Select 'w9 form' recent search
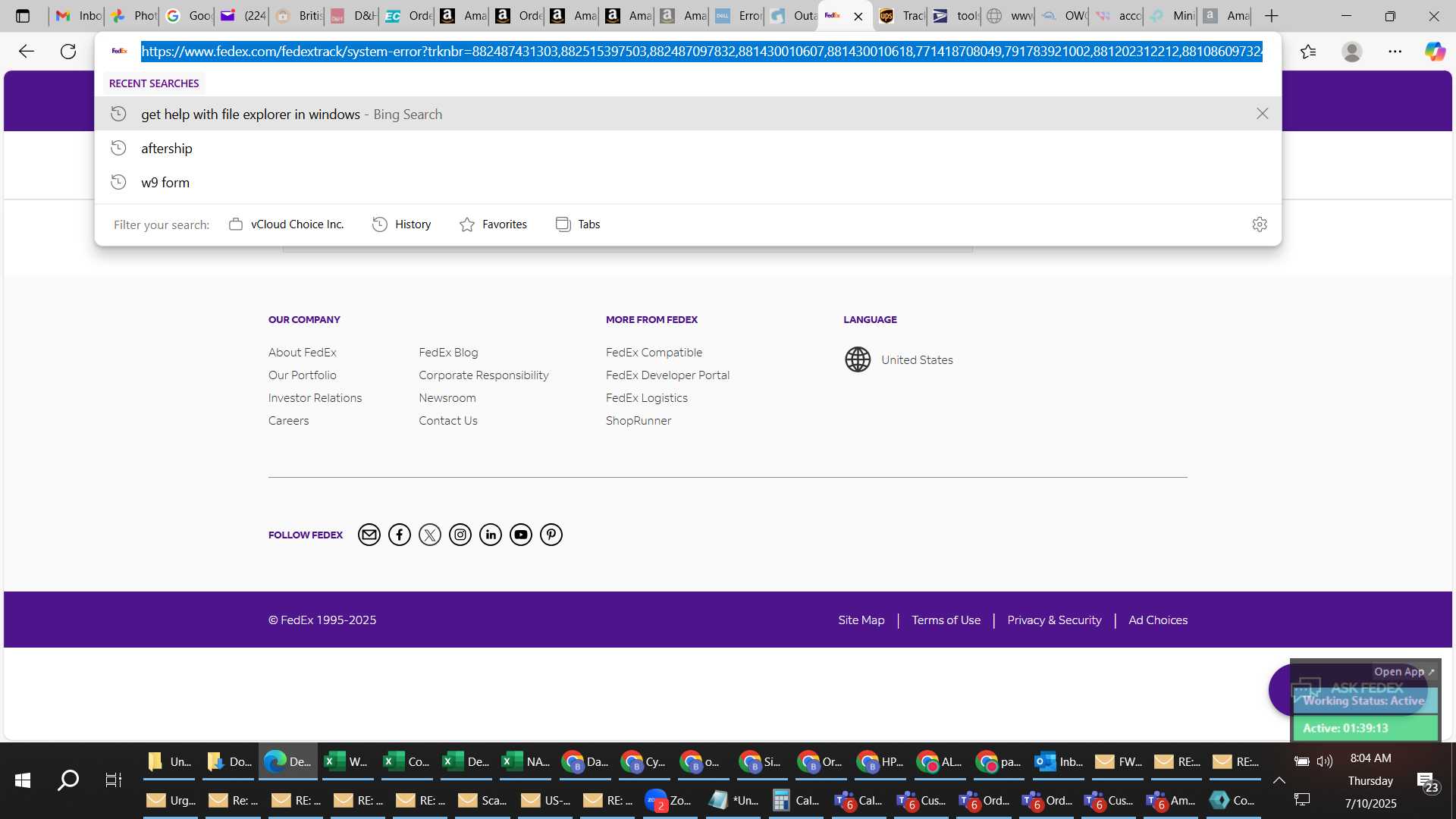1456x819 pixels. (688, 183)
